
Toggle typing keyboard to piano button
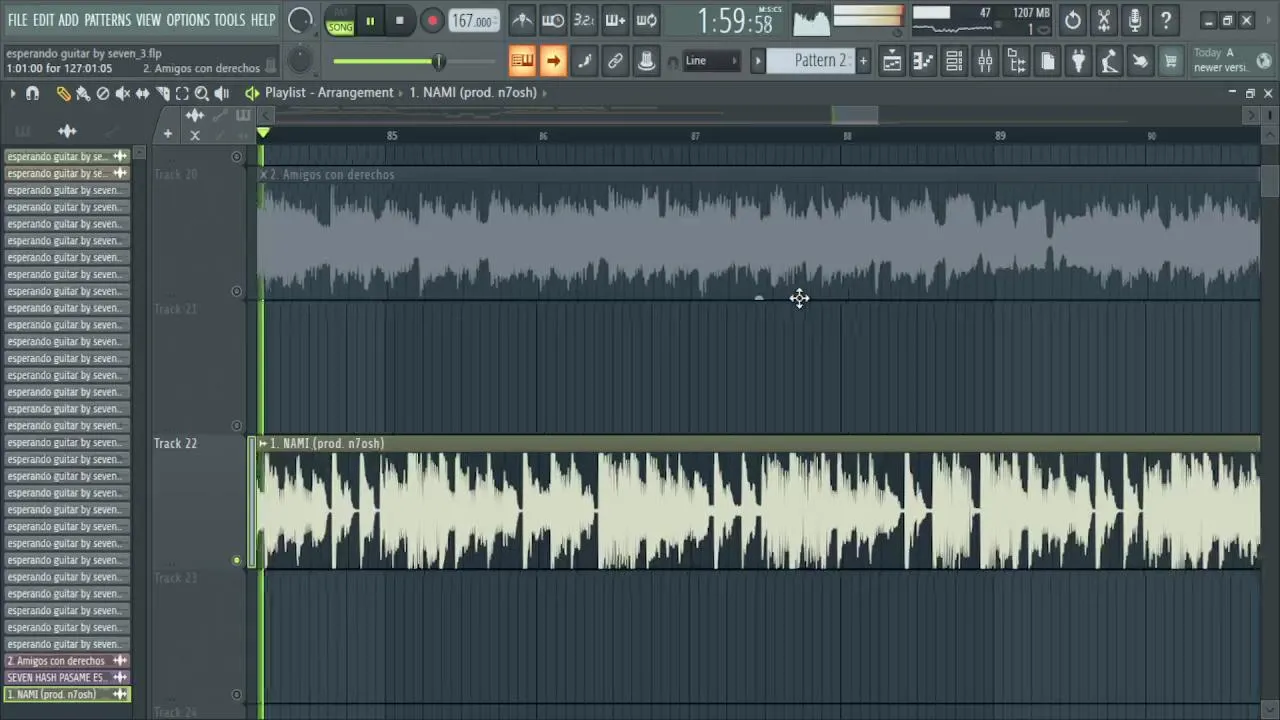click(522, 61)
